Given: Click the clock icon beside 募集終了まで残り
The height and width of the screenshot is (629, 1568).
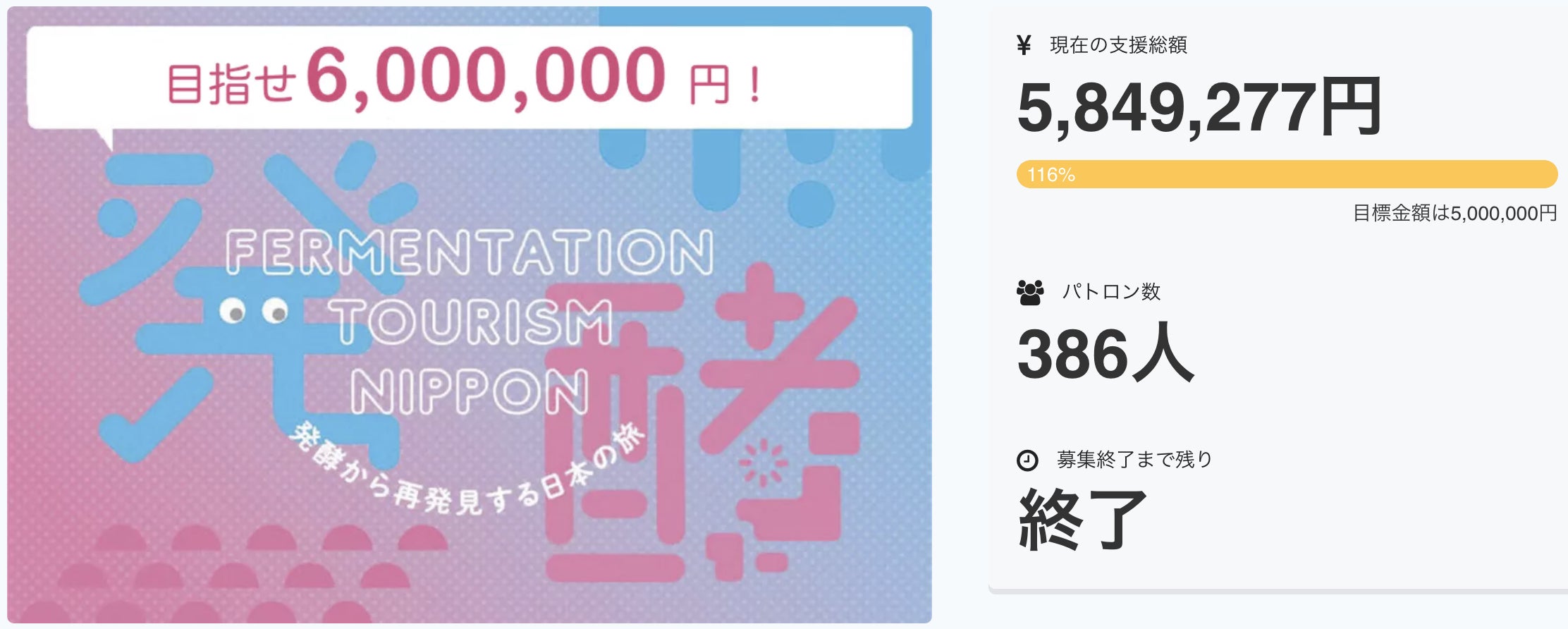Looking at the screenshot, I should [1027, 460].
